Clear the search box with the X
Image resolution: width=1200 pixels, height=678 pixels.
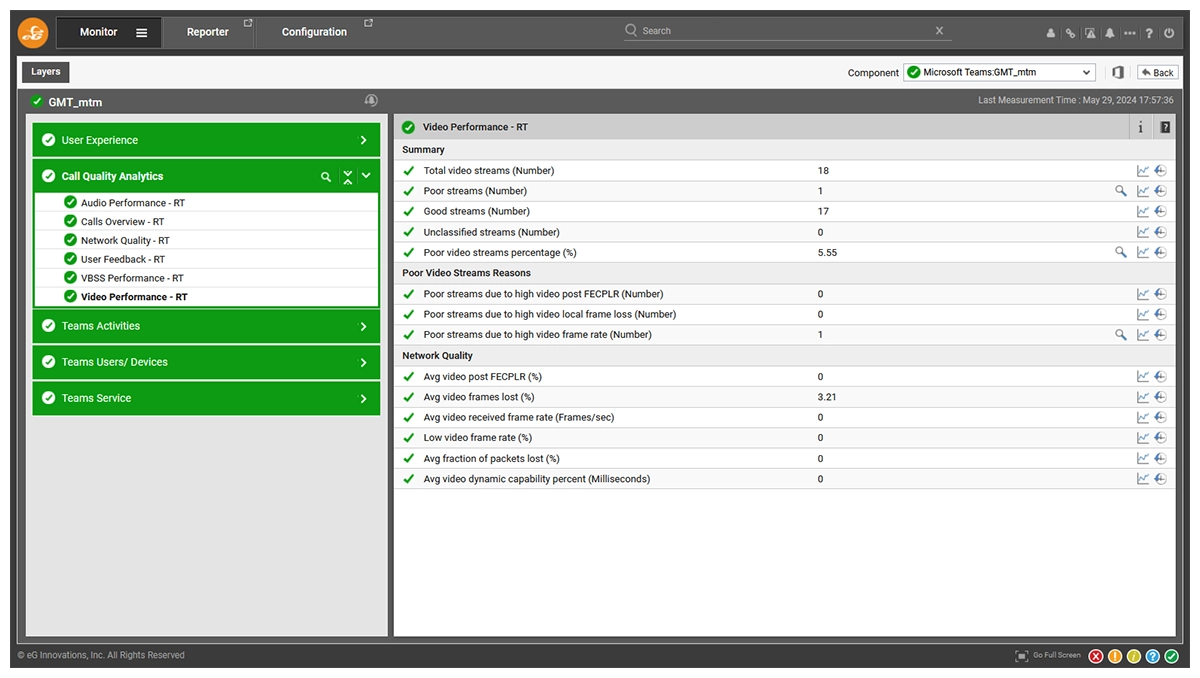pyautogui.click(x=939, y=31)
